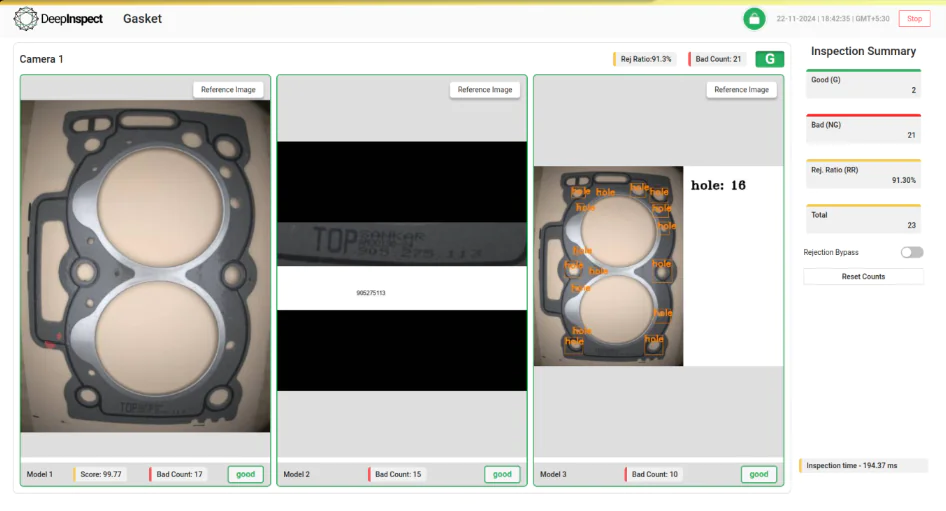The width and height of the screenshot is (946, 511).
Task: Click Model 2 good status badge
Action: (x=502, y=474)
